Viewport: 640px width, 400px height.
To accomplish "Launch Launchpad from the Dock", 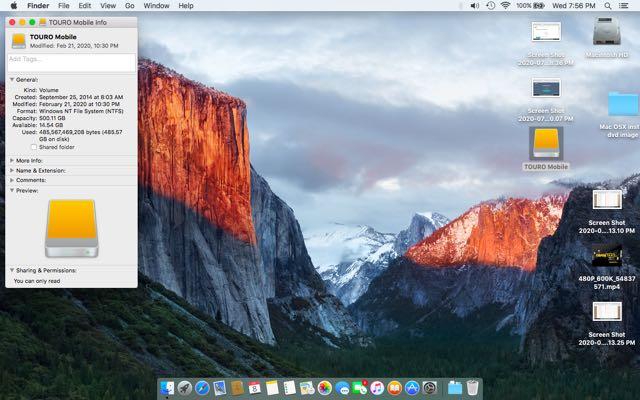I will (185, 387).
